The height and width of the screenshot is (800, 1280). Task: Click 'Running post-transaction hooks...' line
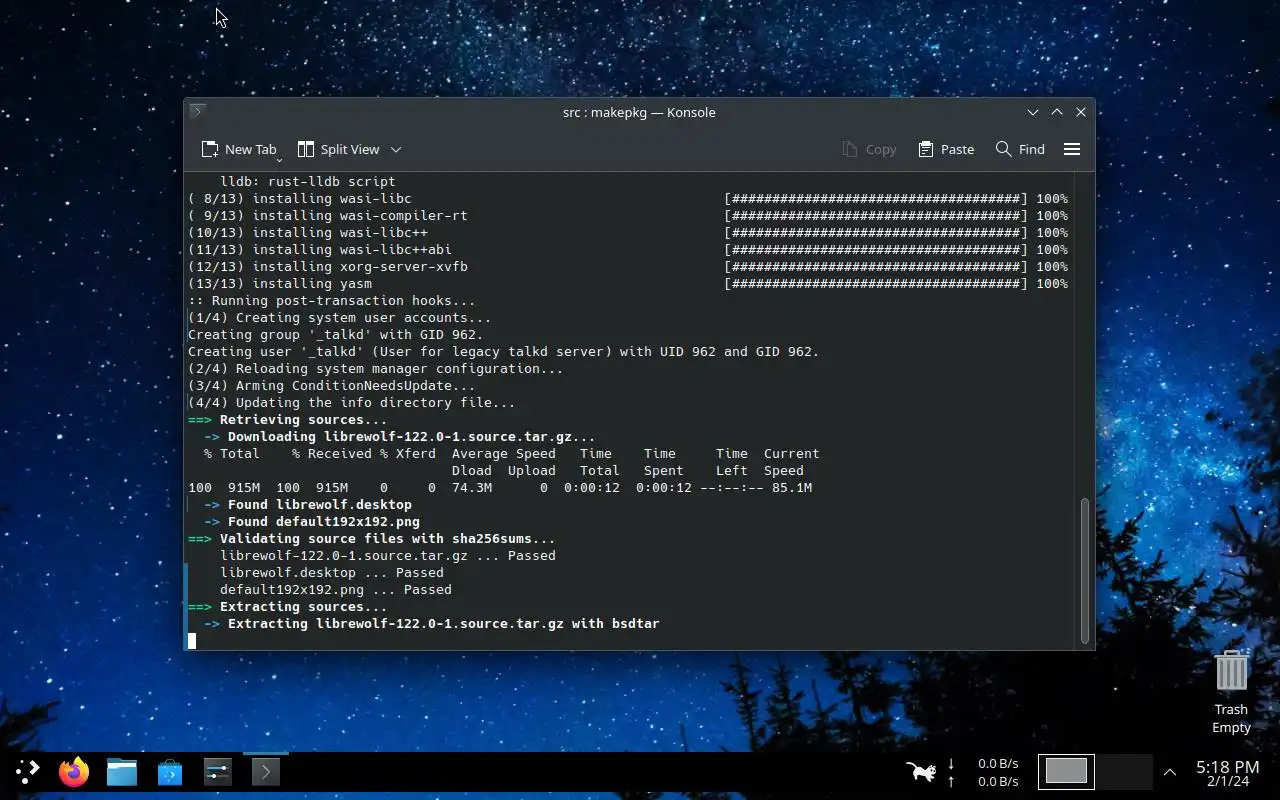point(331,301)
